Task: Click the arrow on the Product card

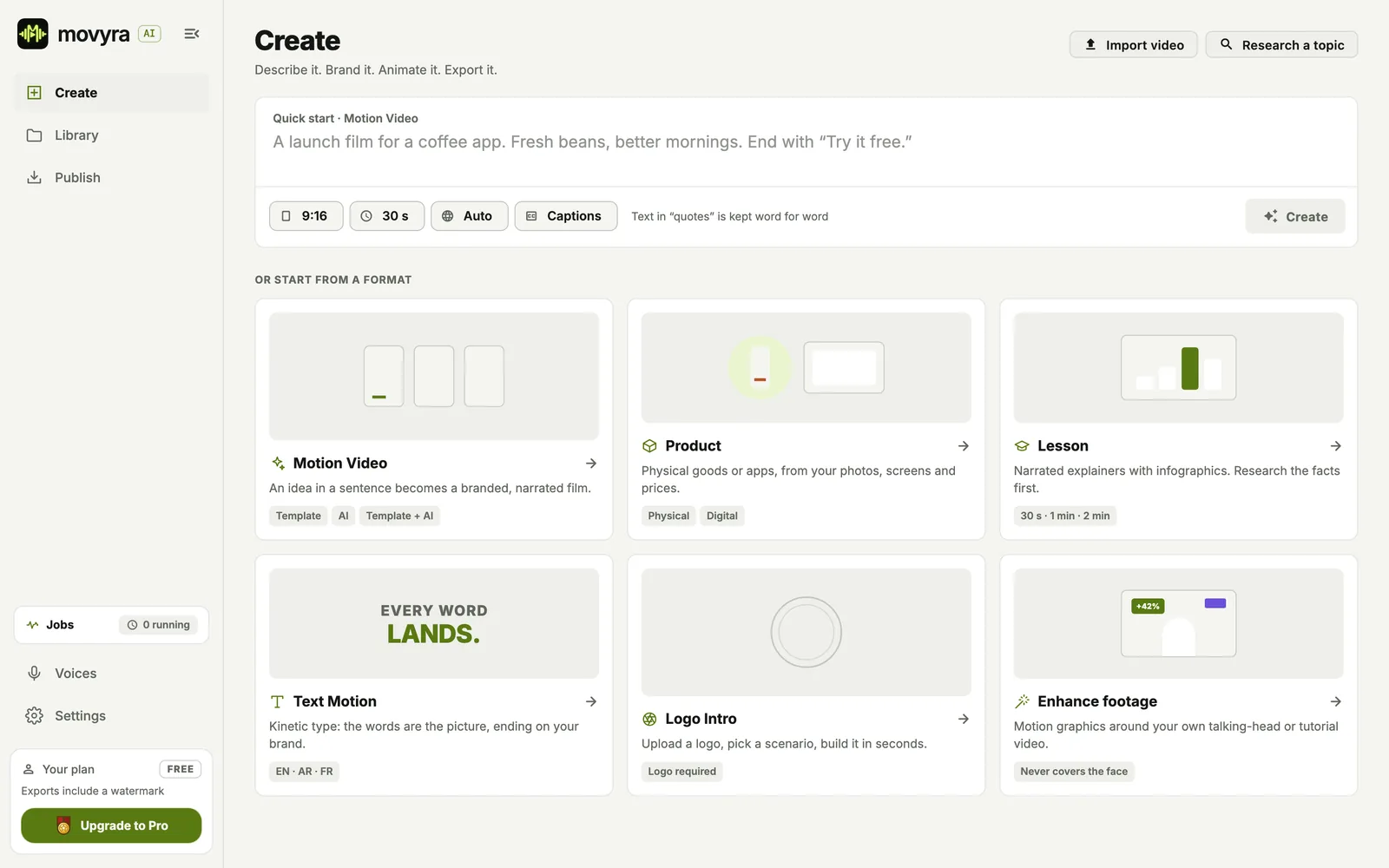Action: pos(964,446)
